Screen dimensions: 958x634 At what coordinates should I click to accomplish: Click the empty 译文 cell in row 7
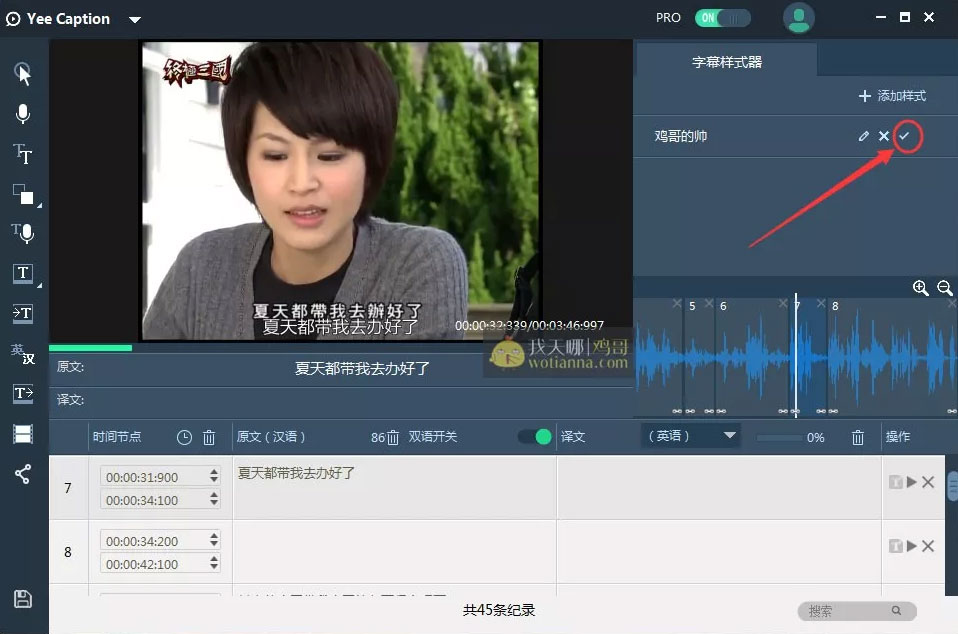[718, 487]
